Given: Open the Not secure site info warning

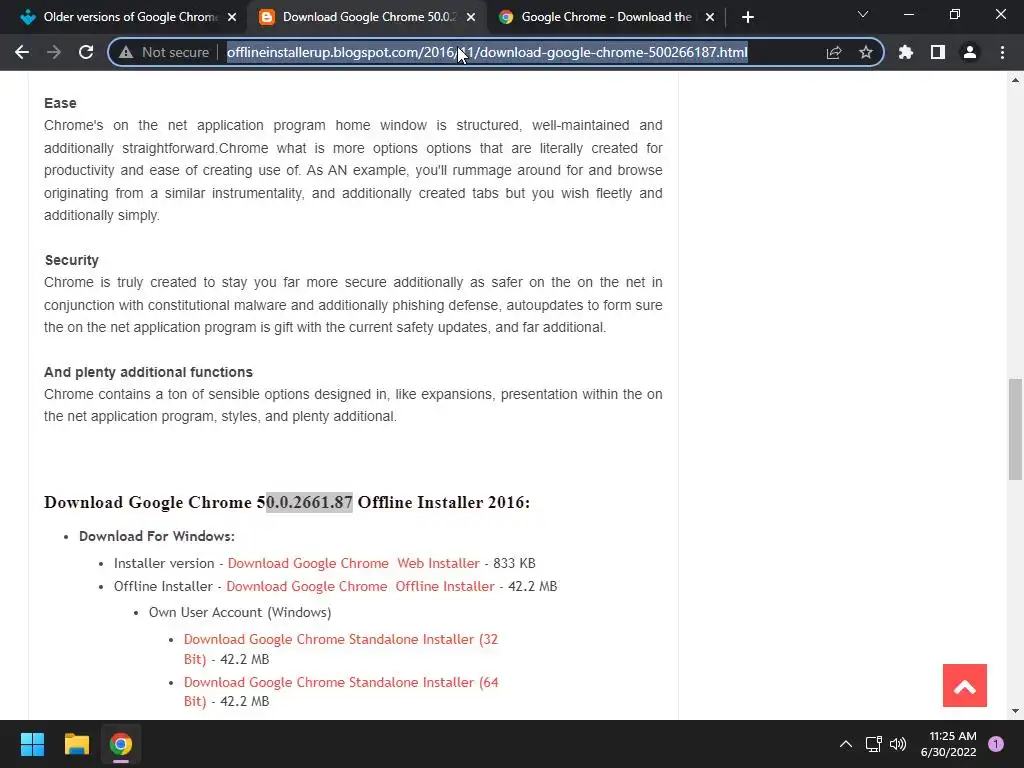Looking at the screenshot, I should click(164, 52).
